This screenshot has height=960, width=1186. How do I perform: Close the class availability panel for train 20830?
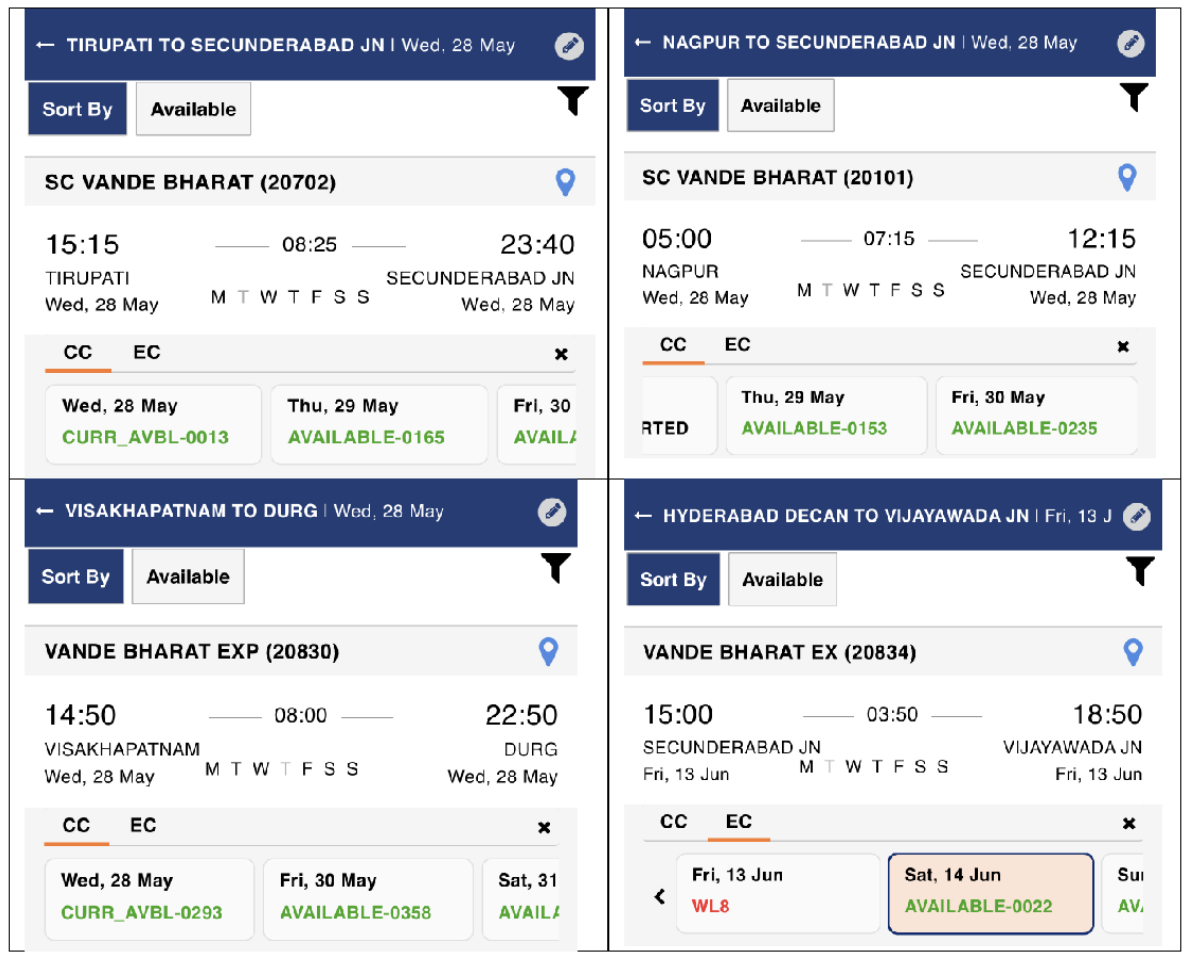[544, 827]
